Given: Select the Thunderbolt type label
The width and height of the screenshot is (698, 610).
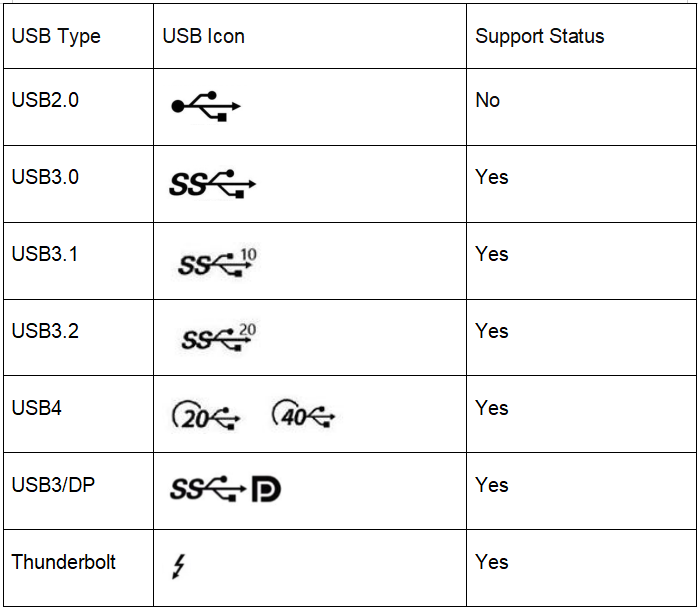Looking at the screenshot, I should [x=63, y=562].
